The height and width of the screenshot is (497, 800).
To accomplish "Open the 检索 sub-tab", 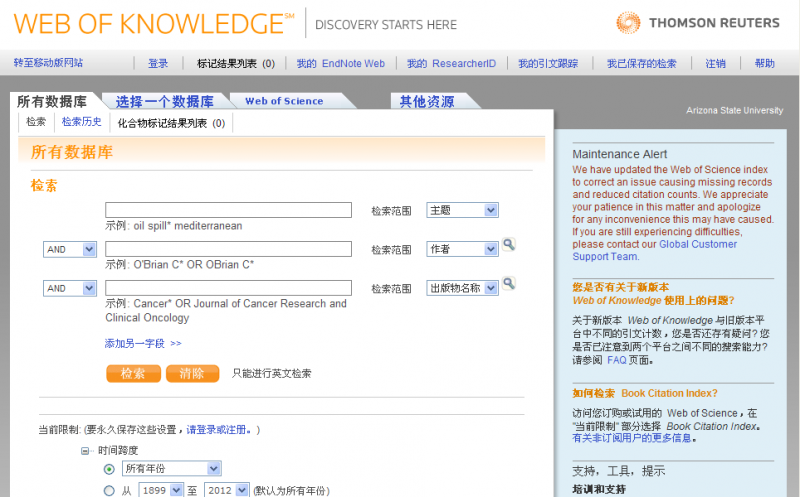I will [36, 122].
